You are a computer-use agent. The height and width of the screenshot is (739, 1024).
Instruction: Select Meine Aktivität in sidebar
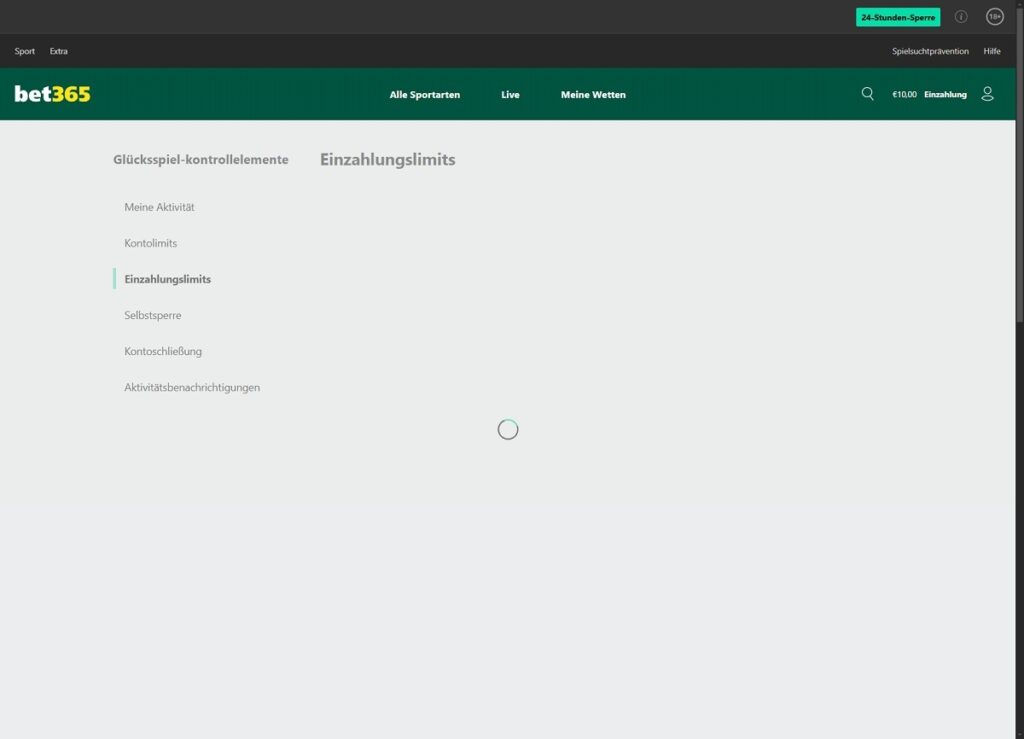[159, 207]
